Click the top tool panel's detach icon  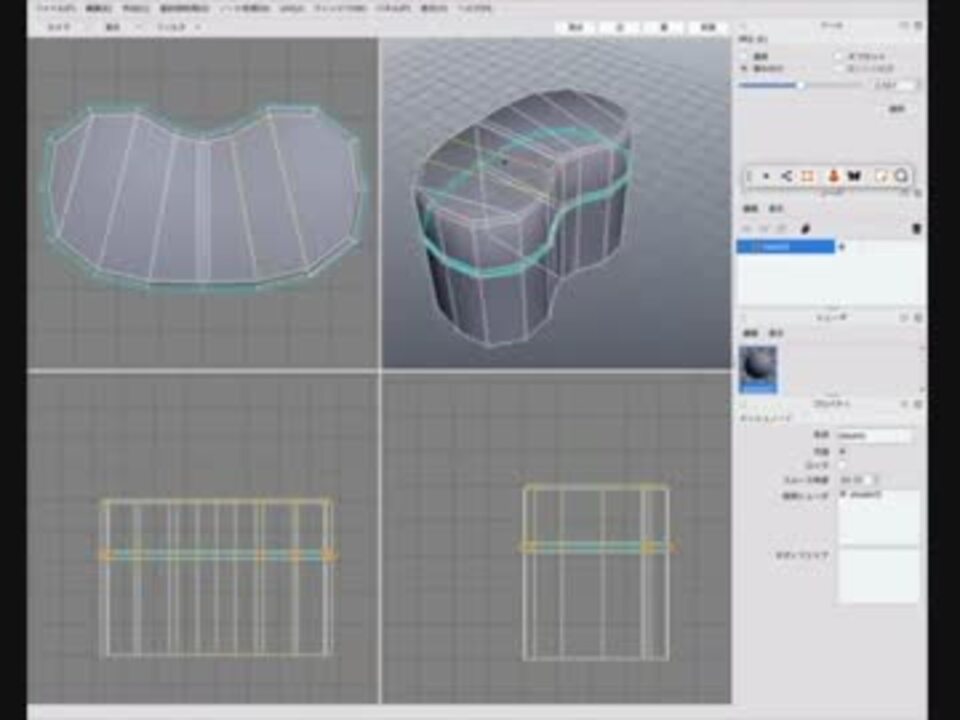click(x=904, y=25)
